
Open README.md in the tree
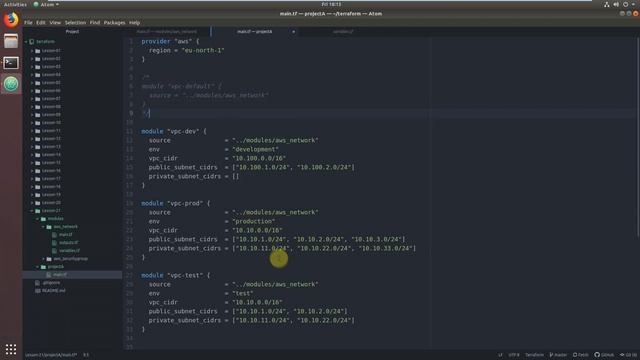(x=53, y=291)
